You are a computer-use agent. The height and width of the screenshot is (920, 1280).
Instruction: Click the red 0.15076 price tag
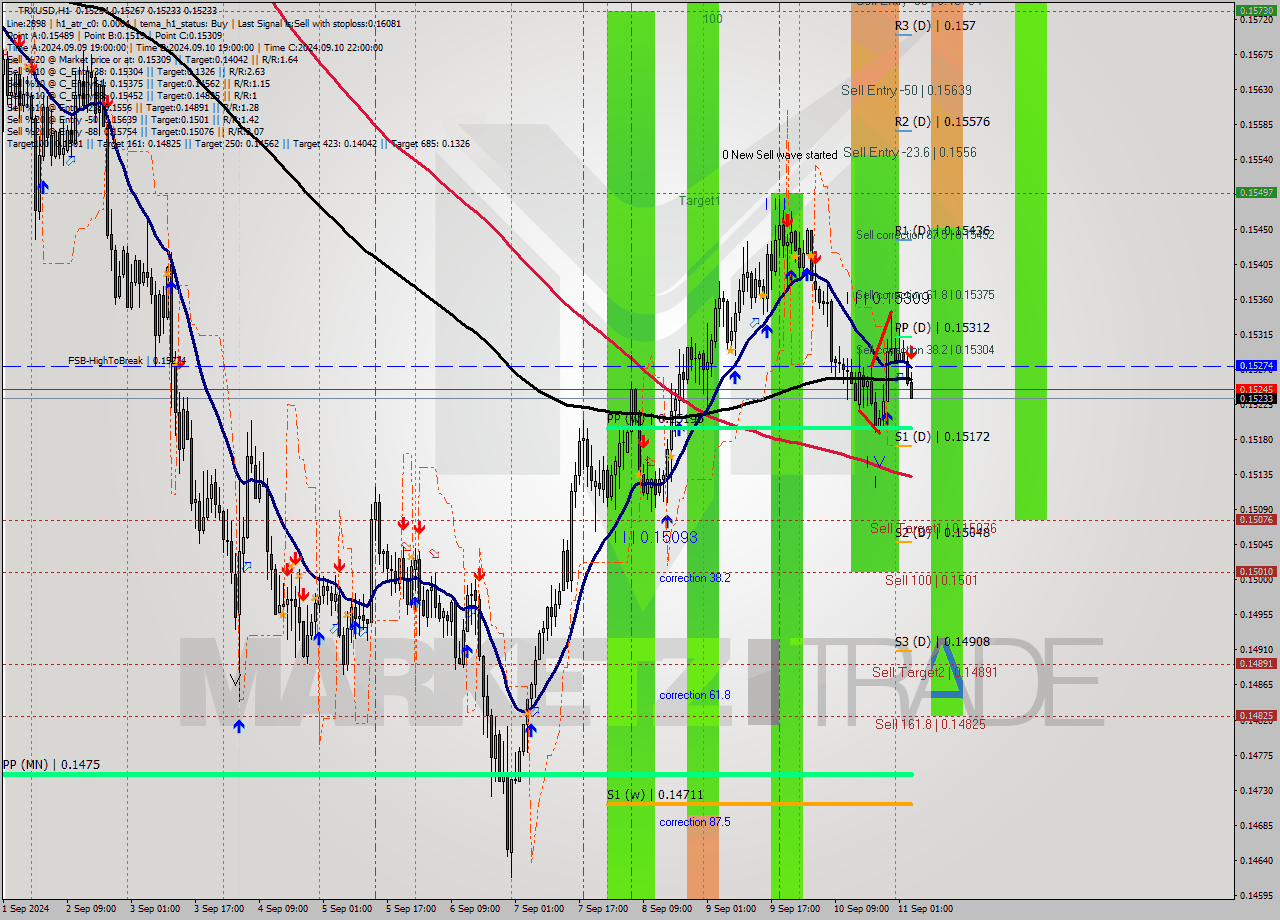(x=1256, y=519)
